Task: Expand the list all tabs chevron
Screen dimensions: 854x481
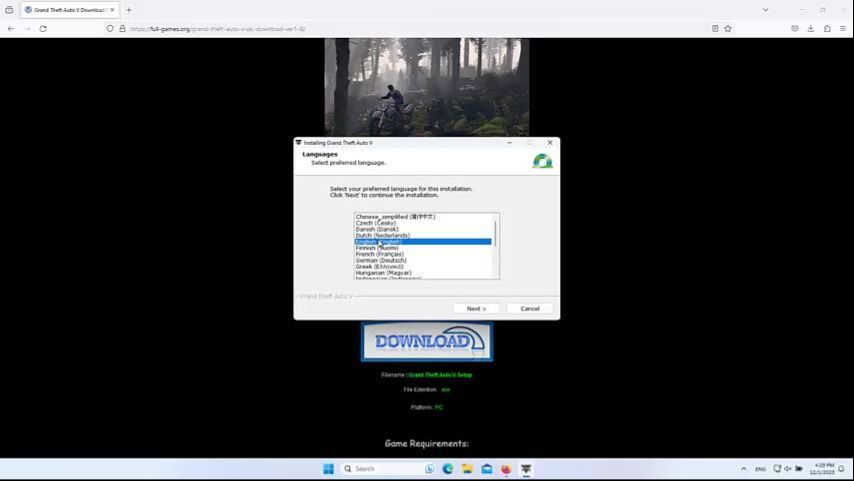Action: click(765, 10)
